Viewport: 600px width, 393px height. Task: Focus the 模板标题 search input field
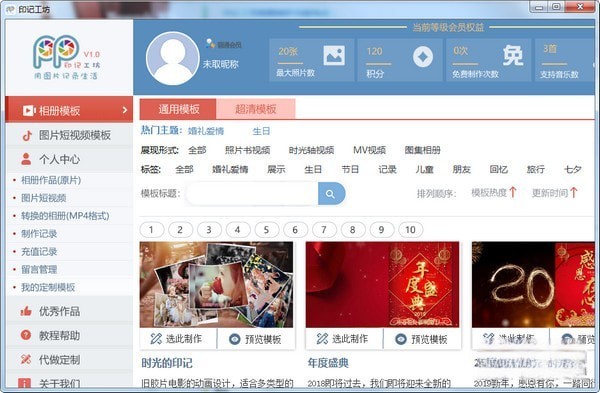click(252, 194)
